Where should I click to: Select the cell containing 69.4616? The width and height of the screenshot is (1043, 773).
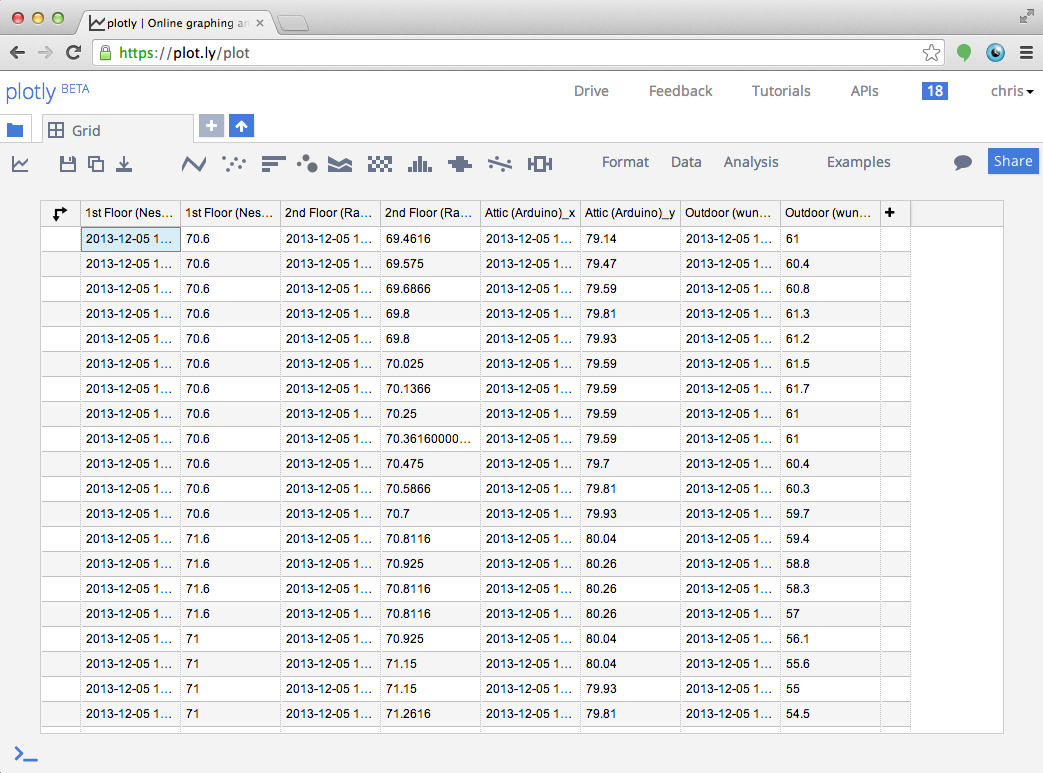pyautogui.click(x=430, y=239)
